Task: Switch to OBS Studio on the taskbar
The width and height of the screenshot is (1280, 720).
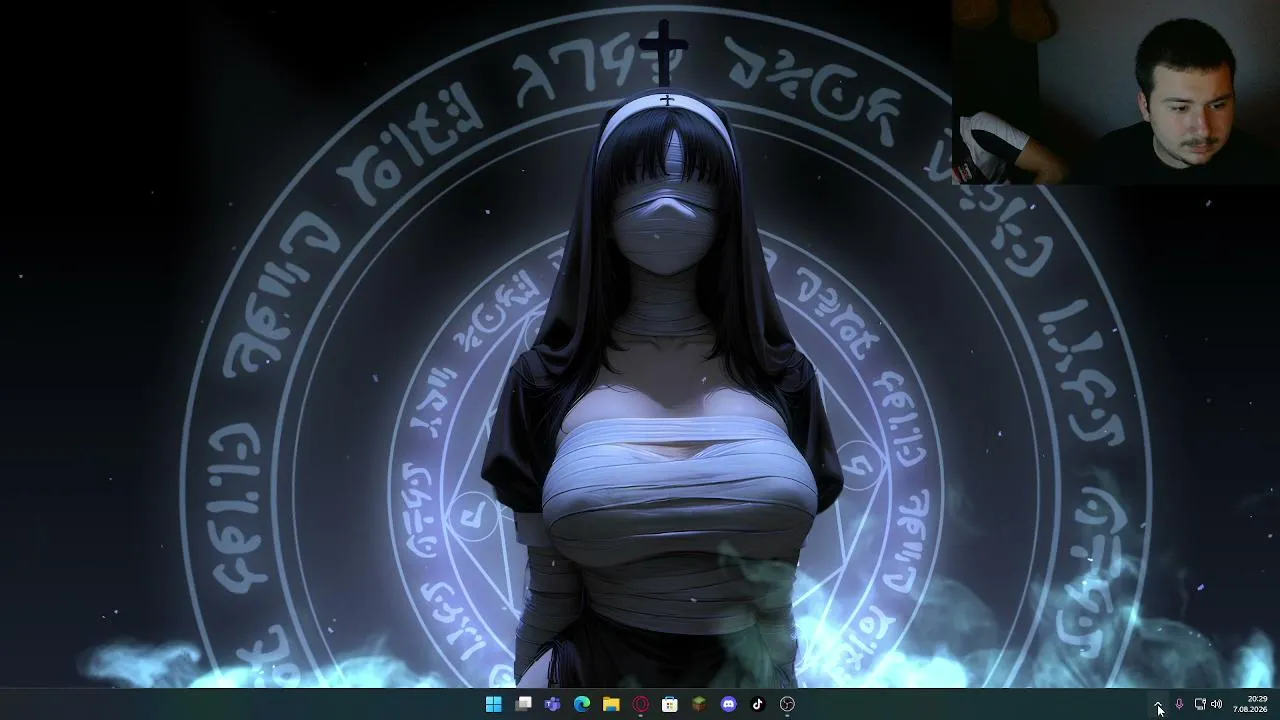Action: [788, 704]
